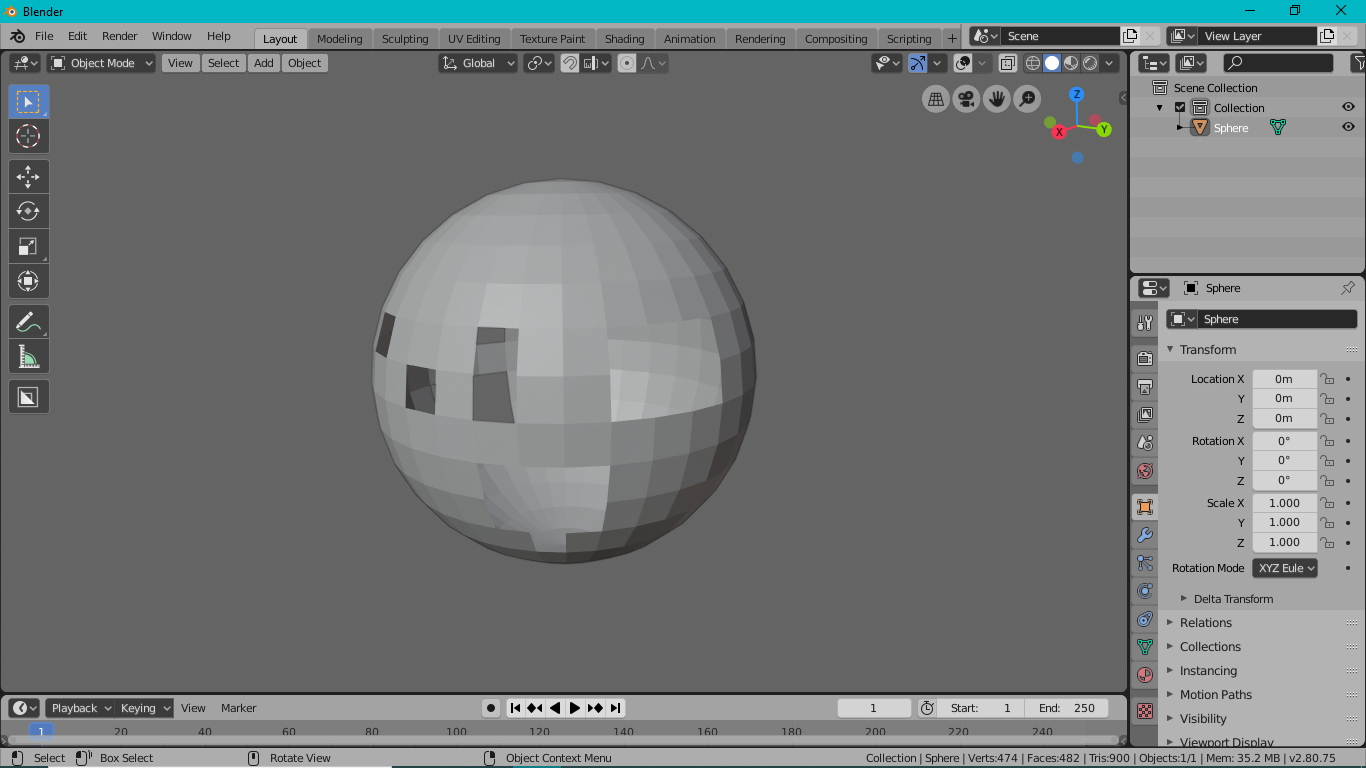
Task: Select the Measure ruler tool
Action: pos(28,356)
